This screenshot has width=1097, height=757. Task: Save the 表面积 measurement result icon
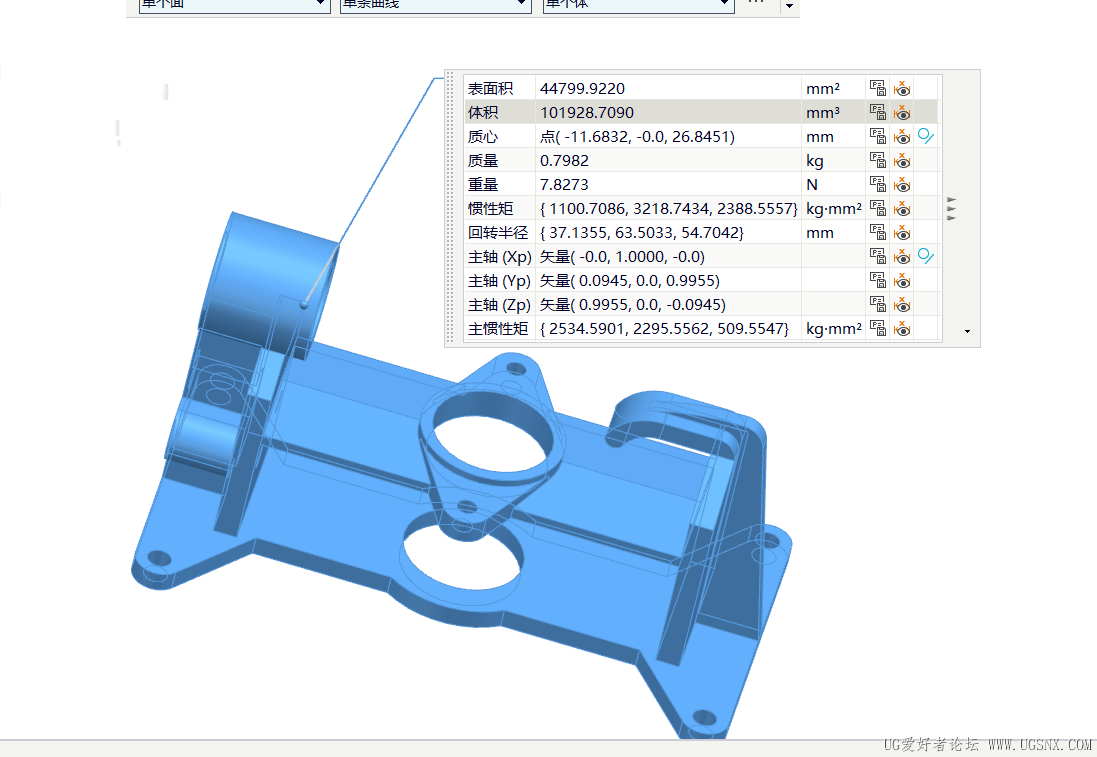[x=877, y=88]
